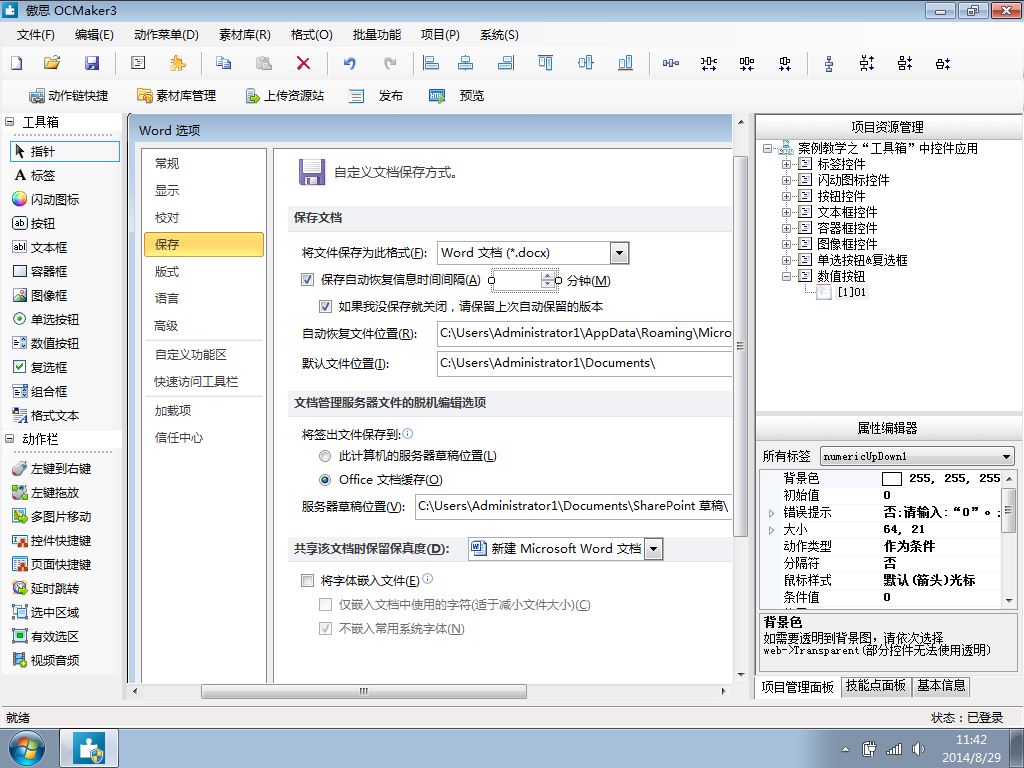
Task: Open the 素材库(R) menu
Action: [247, 34]
